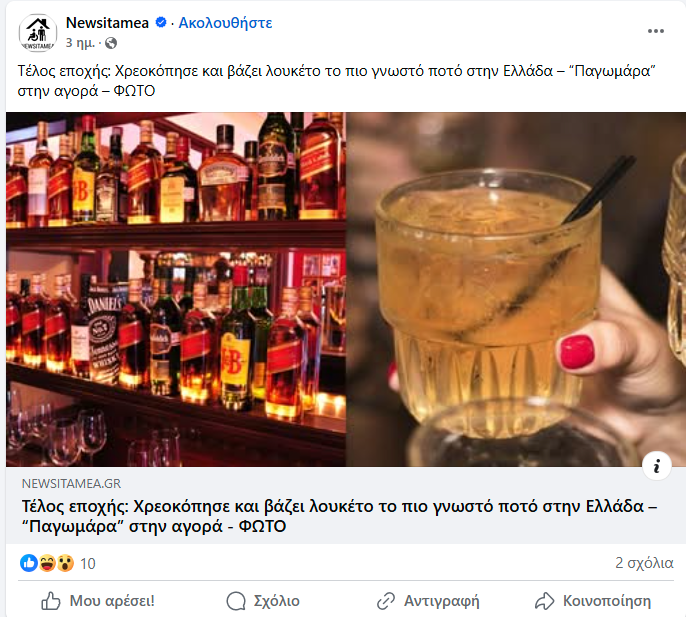
Task: Open the Newsitamea profile picture
Action: point(38,33)
